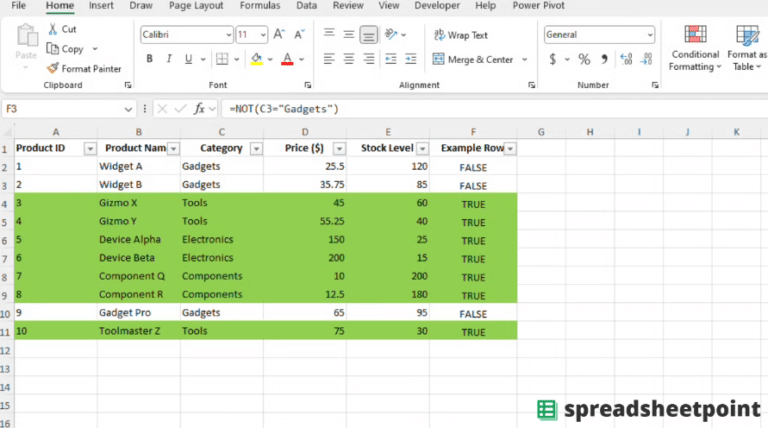This screenshot has width=768, height=428.
Task: Click the yellow fill color button
Action: [x=257, y=59]
